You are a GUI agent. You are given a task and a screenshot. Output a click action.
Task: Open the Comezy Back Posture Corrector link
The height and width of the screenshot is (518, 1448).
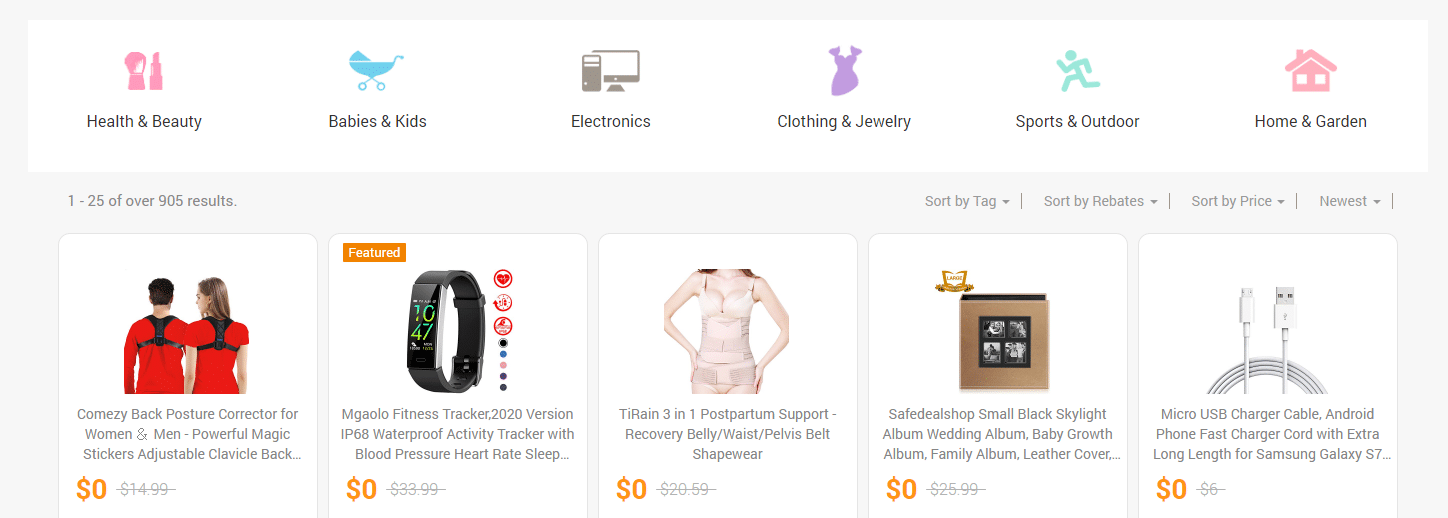coord(188,434)
